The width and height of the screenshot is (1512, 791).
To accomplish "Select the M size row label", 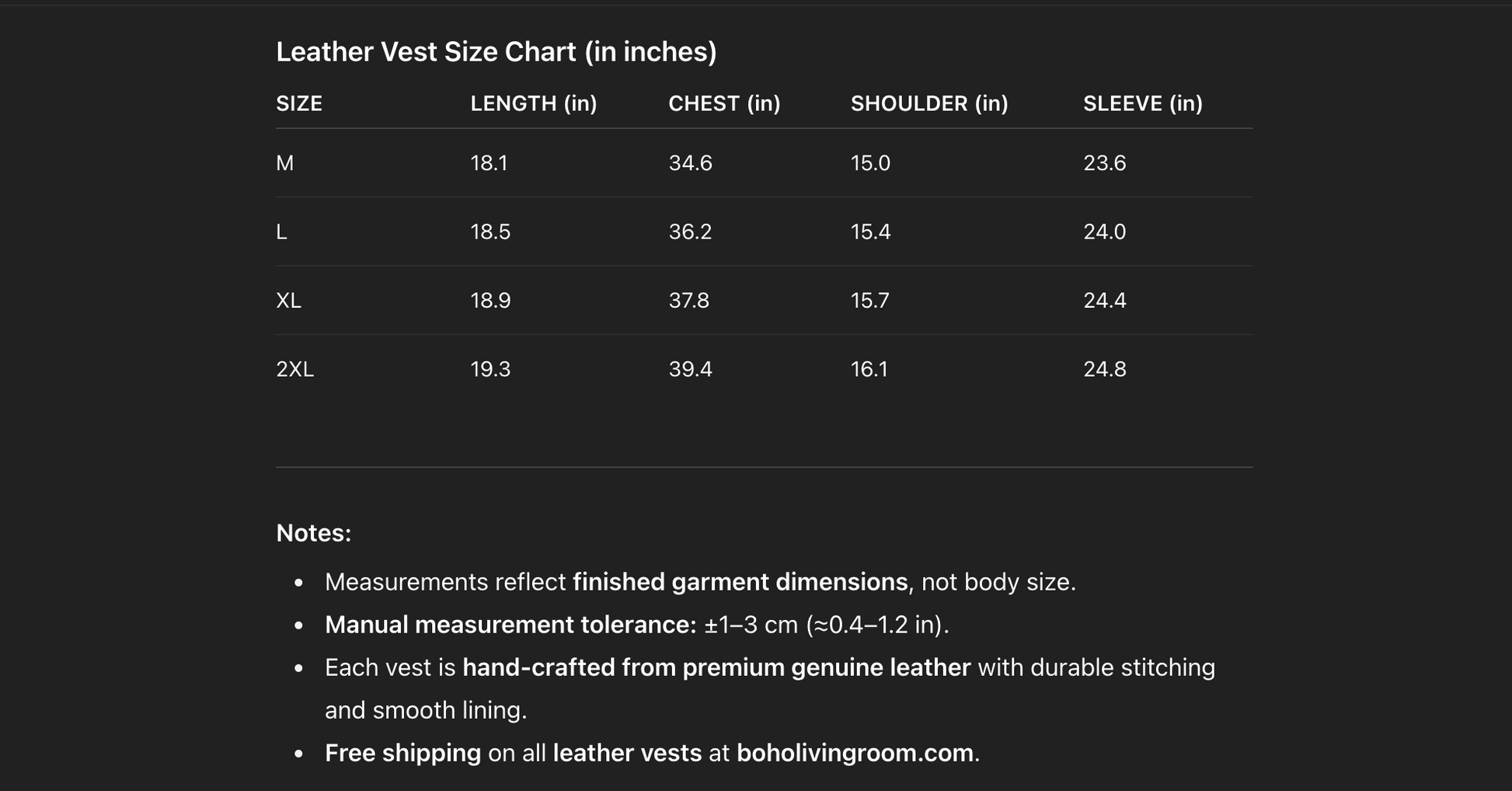I will (x=285, y=163).
